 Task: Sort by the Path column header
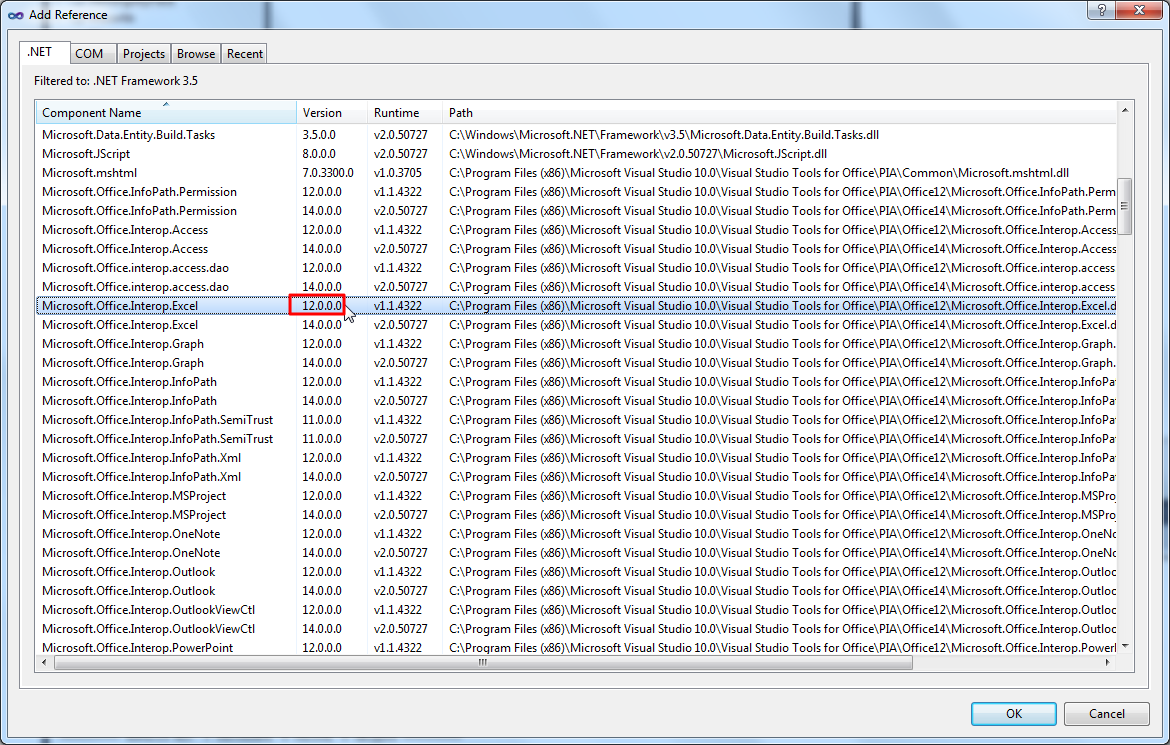pyautogui.click(x=779, y=113)
